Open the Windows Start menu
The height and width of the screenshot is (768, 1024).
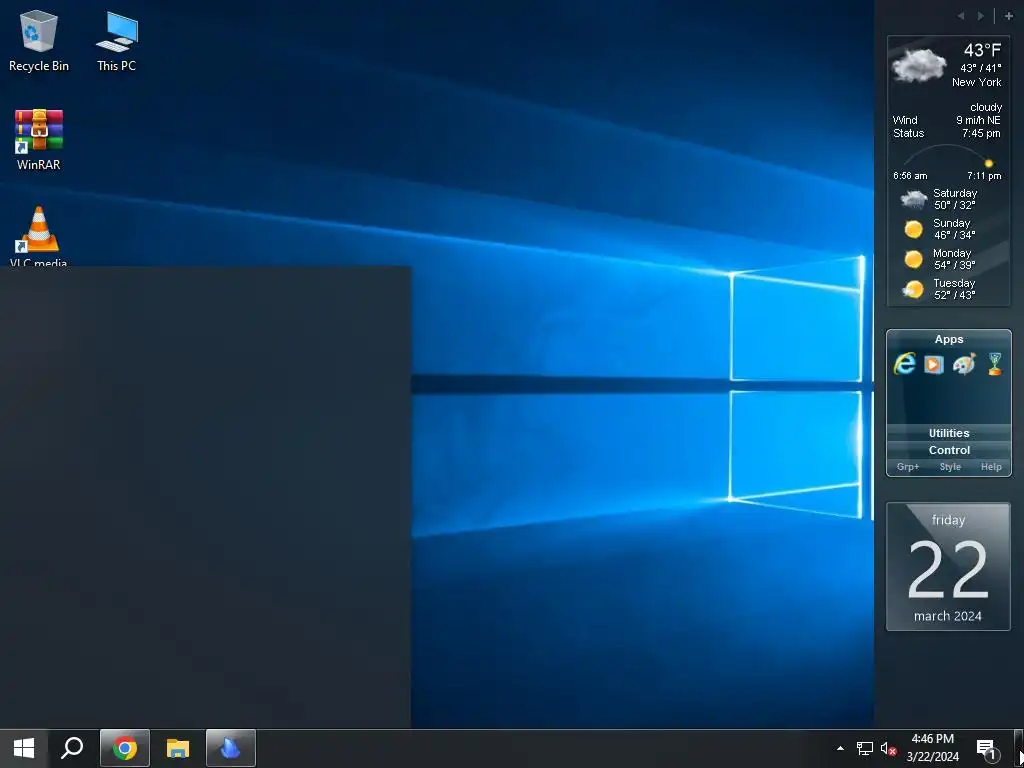[x=24, y=748]
